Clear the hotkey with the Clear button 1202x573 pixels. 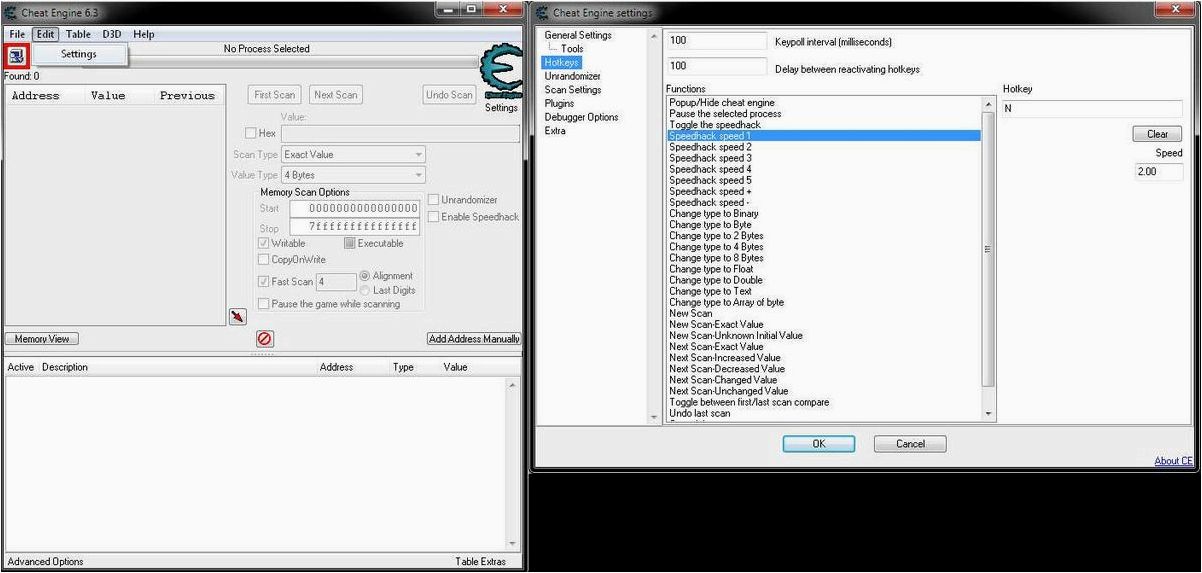click(1157, 134)
